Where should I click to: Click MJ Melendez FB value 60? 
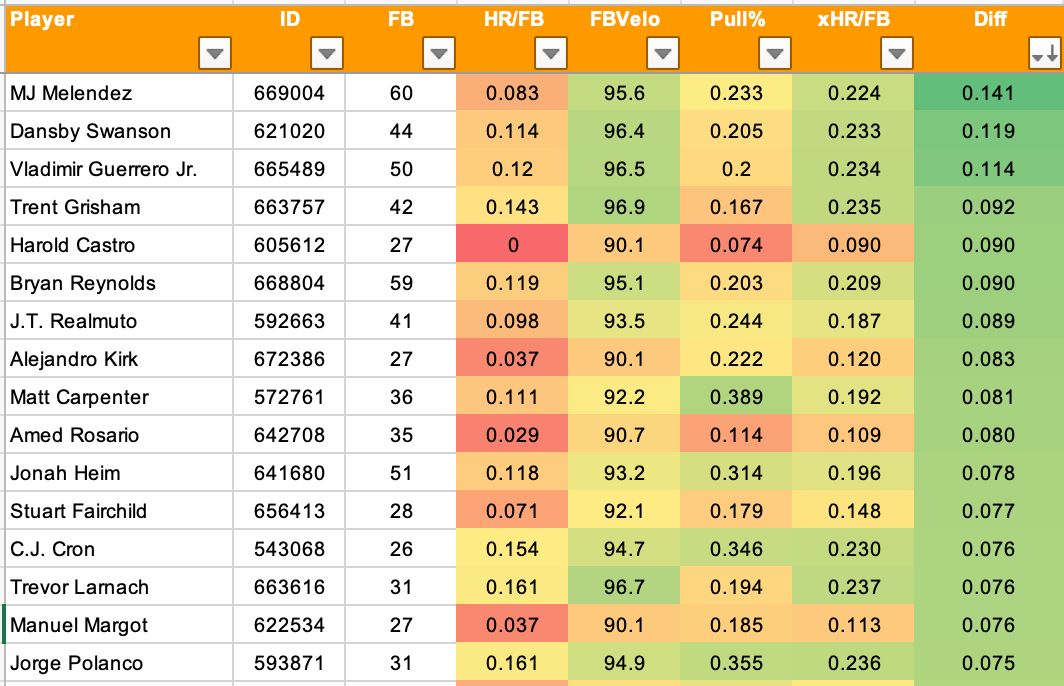(401, 92)
